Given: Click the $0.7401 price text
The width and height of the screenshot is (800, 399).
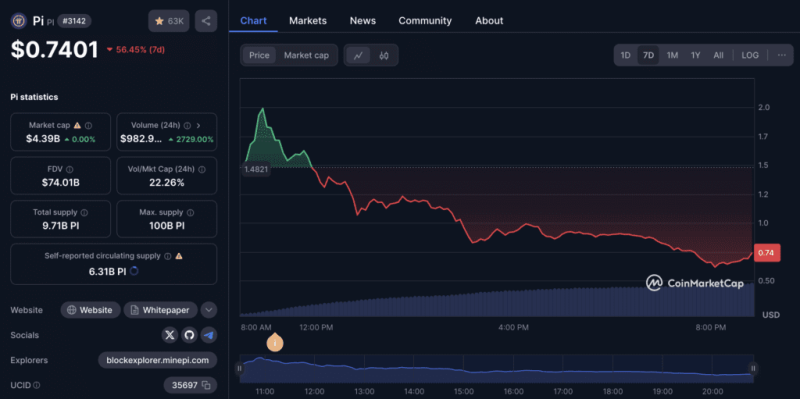Looking at the screenshot, I should pyautogui.click(x=55, y=49).
